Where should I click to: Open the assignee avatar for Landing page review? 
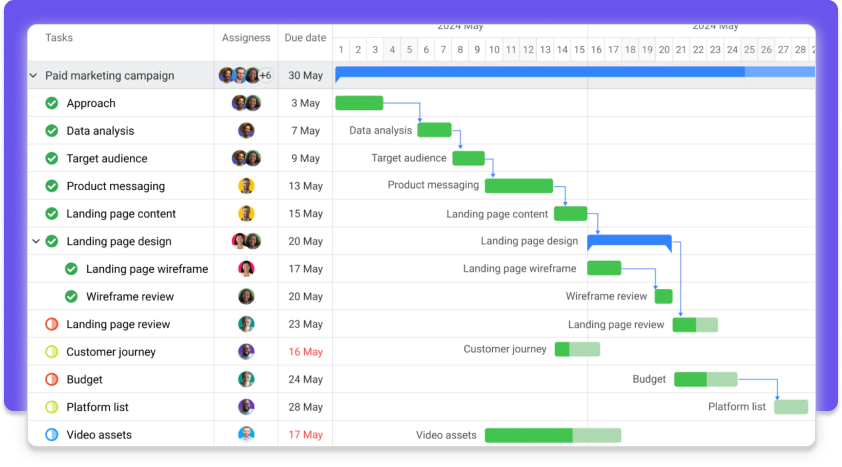(246, 324)
